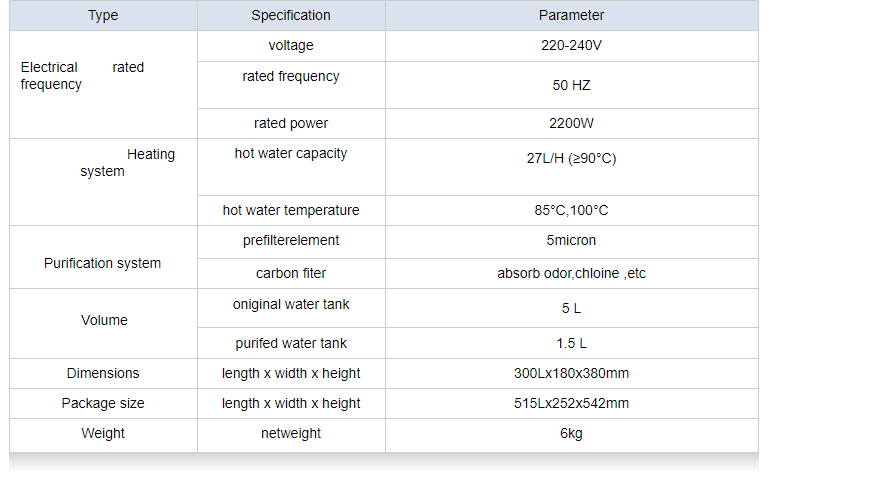
Task: Click the 85°C,100°C temperature cell
Action: 571,211
